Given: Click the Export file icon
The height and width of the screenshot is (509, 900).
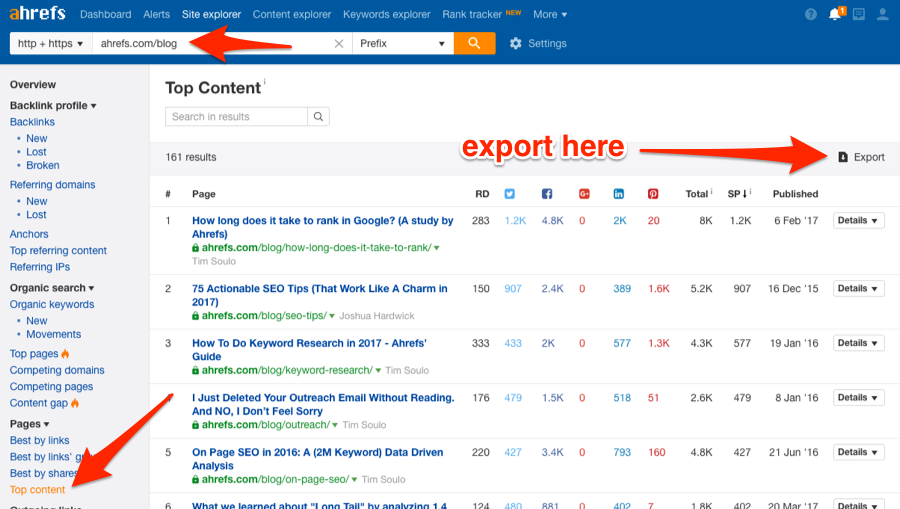Looking at the screenshot, I should click(843, 157).
